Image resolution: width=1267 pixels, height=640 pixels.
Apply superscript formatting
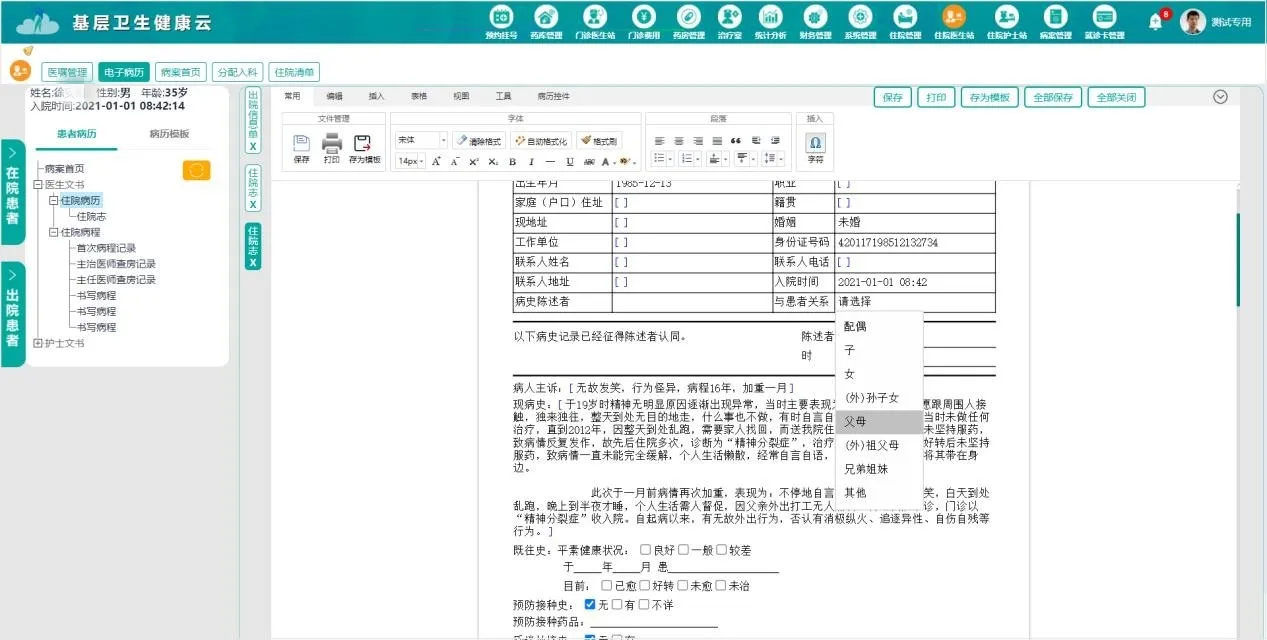pos(474,161)
